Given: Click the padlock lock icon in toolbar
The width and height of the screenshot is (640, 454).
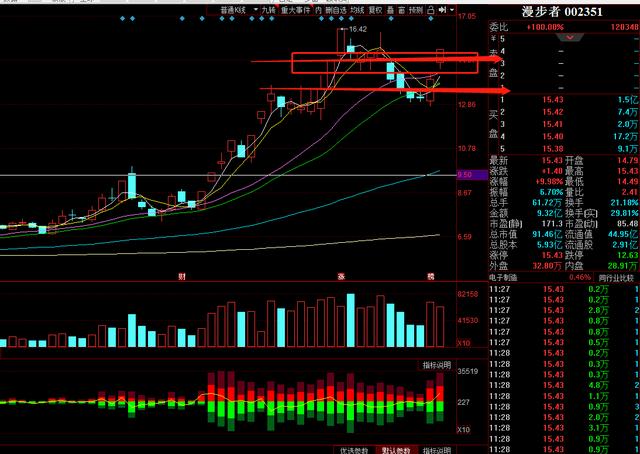Looking at the screenshot, I should click(x=430, y=10).
